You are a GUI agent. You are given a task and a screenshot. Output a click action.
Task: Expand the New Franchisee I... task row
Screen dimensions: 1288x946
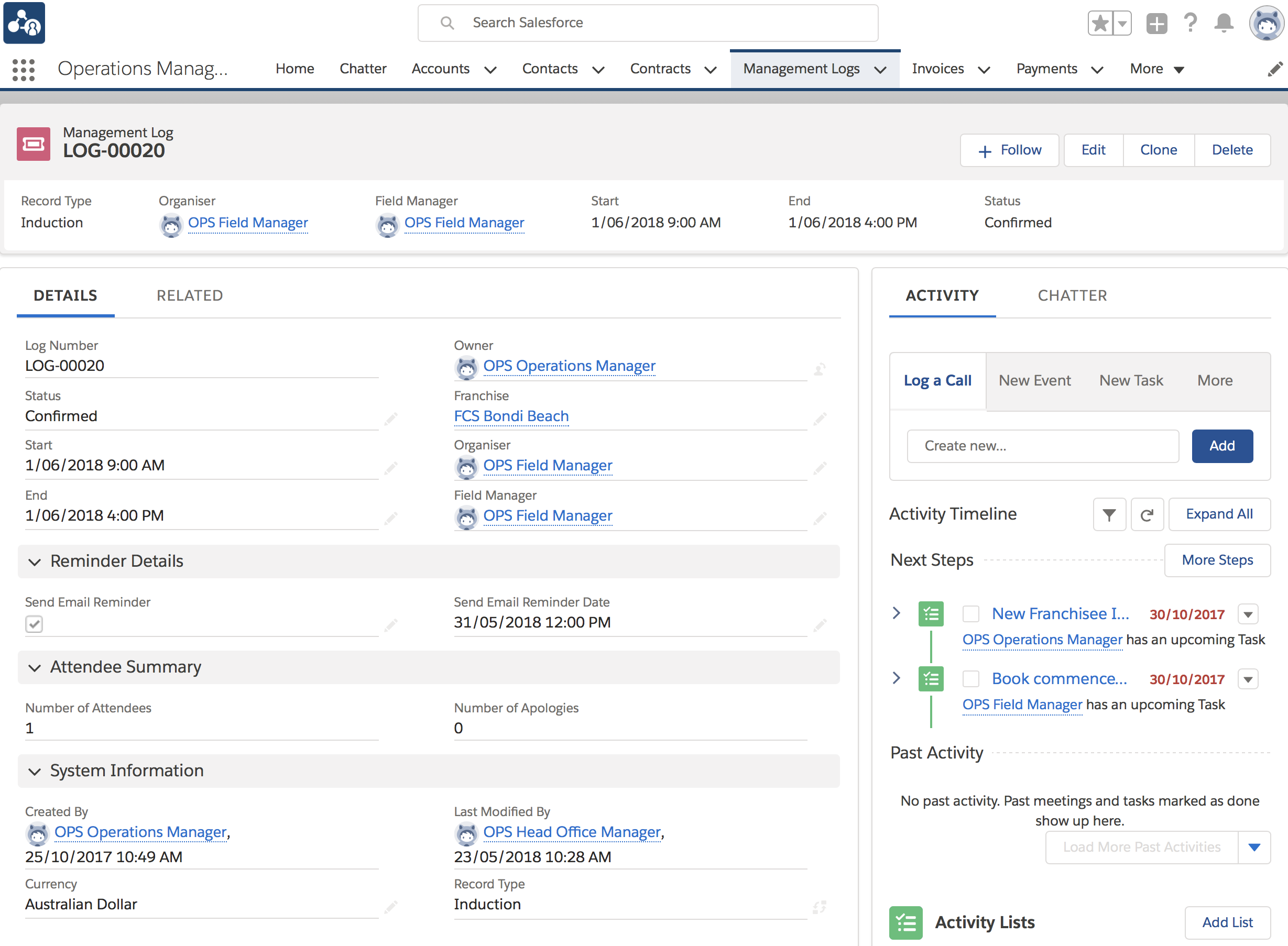pos(896,613)
